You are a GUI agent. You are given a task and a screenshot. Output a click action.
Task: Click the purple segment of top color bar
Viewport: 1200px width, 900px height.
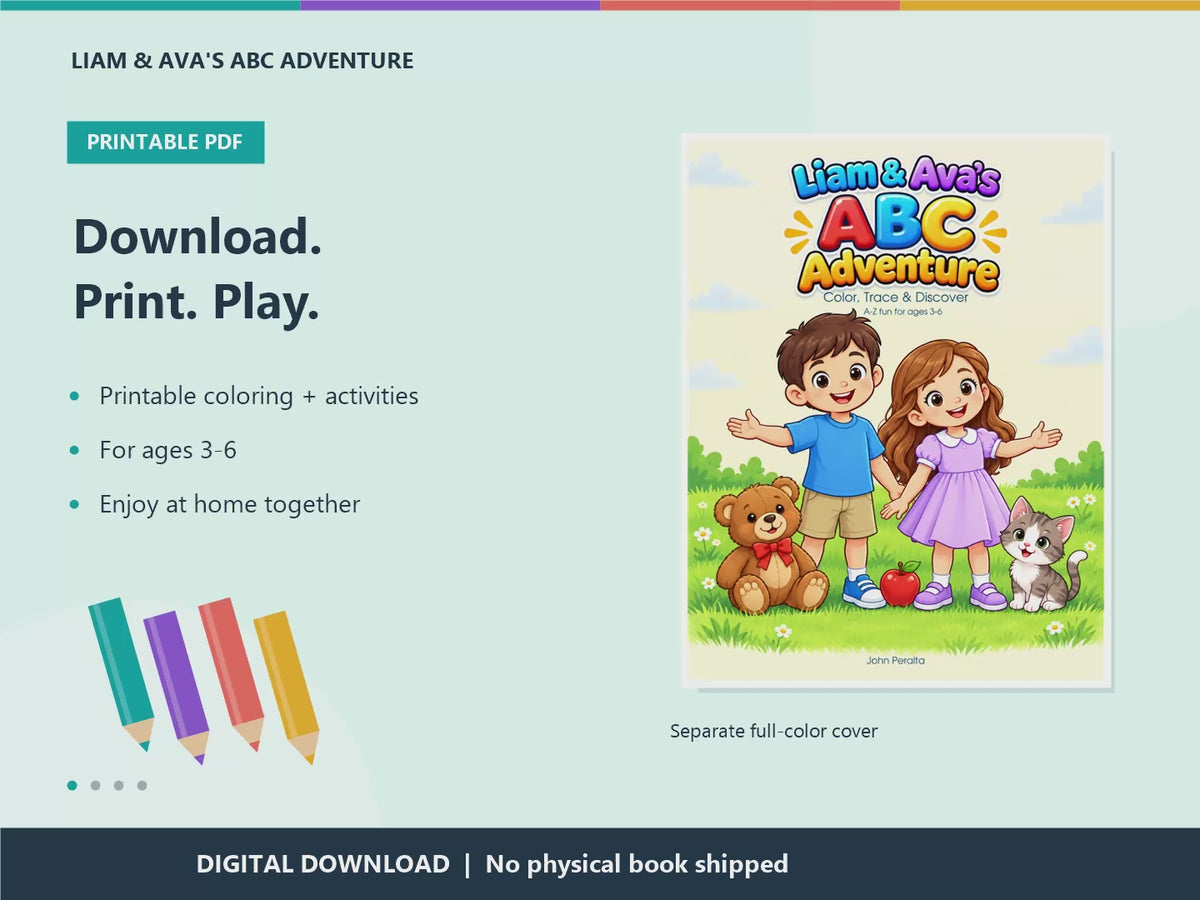click(450, 5)
